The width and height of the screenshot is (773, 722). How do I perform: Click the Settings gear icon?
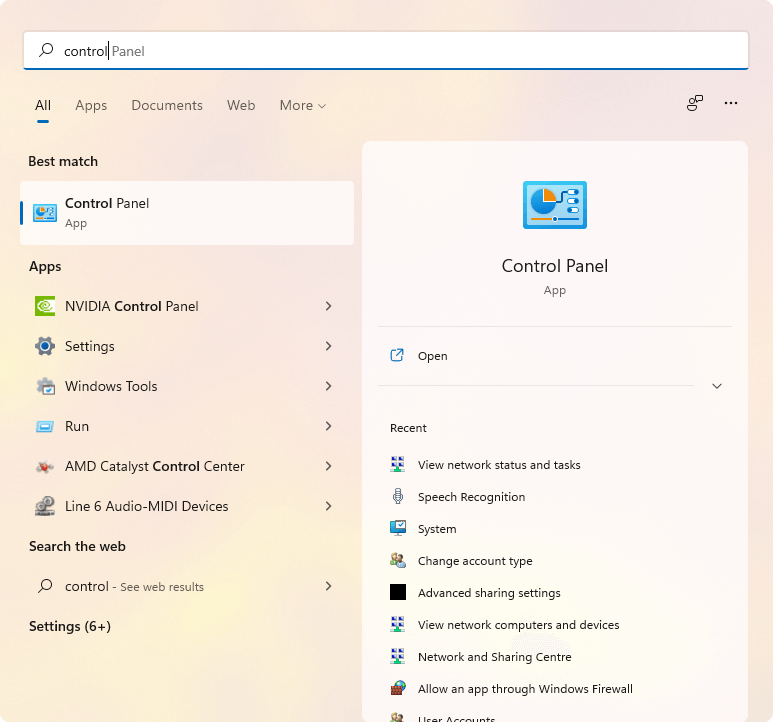click(x=45, y=346)
